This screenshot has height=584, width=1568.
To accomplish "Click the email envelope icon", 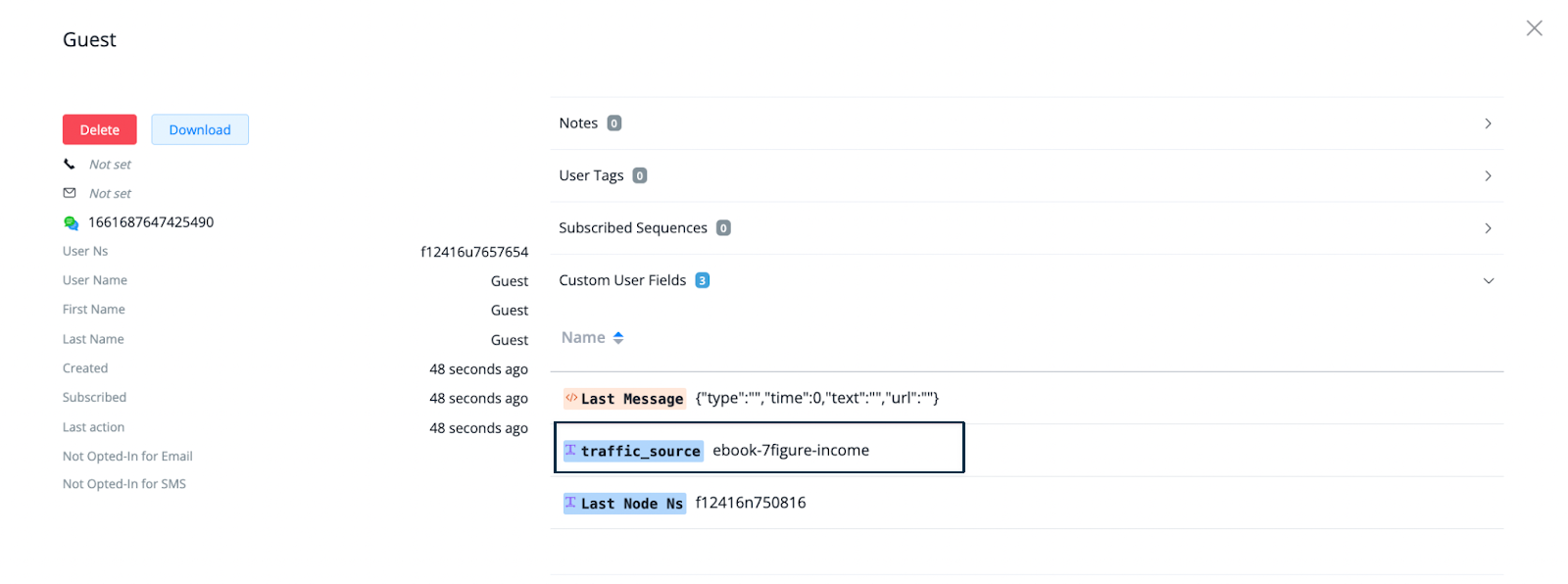I will pyautogui.click(x=70, y=193).
